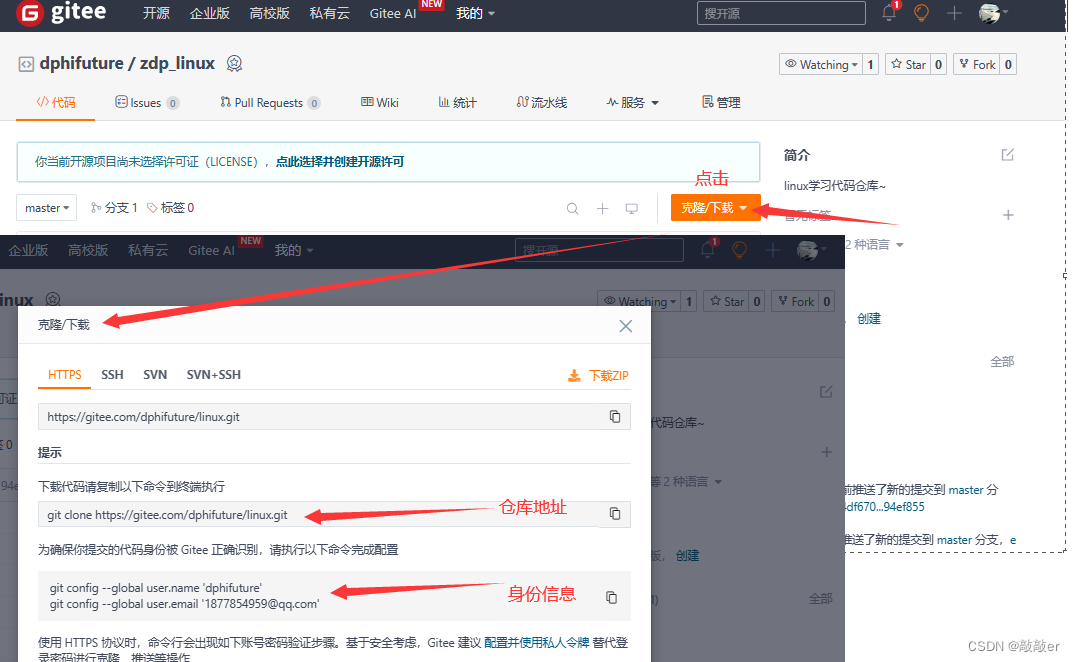Open user avatar menu in top header
The image size is (1075, 662).
[x=993, y=13]
